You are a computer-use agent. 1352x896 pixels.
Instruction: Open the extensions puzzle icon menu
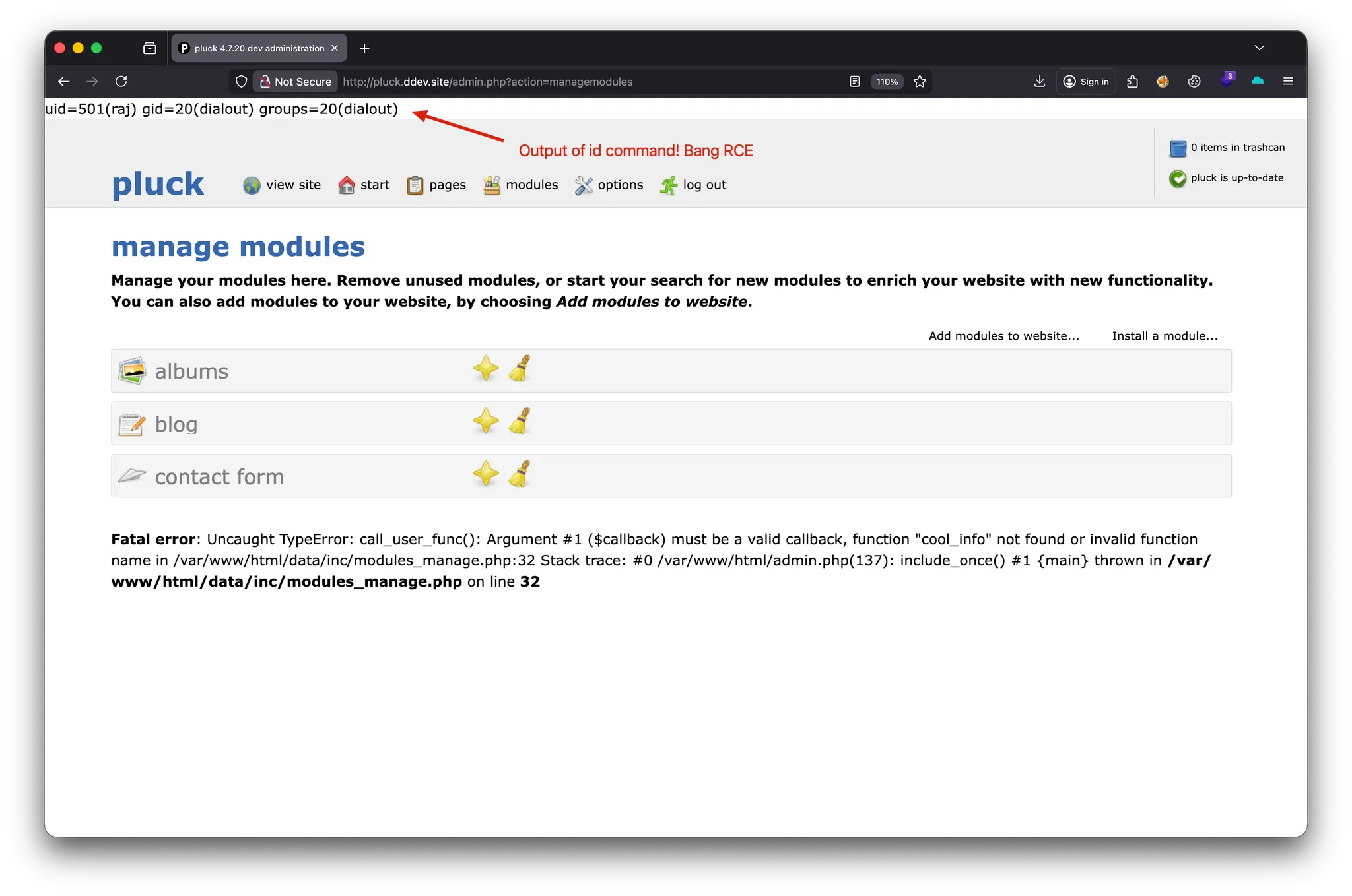click(1132, 81)
